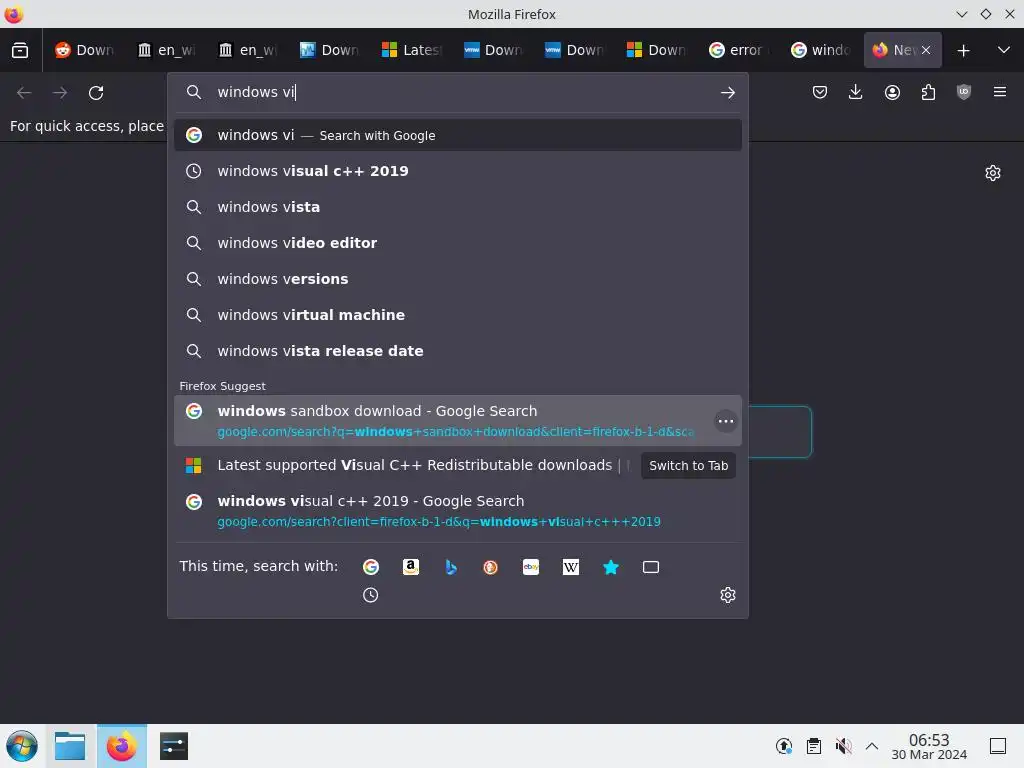This screenshot has height=768, width=1024.
Task: Open search settings gear in dropdown
Action: [728, 595]
